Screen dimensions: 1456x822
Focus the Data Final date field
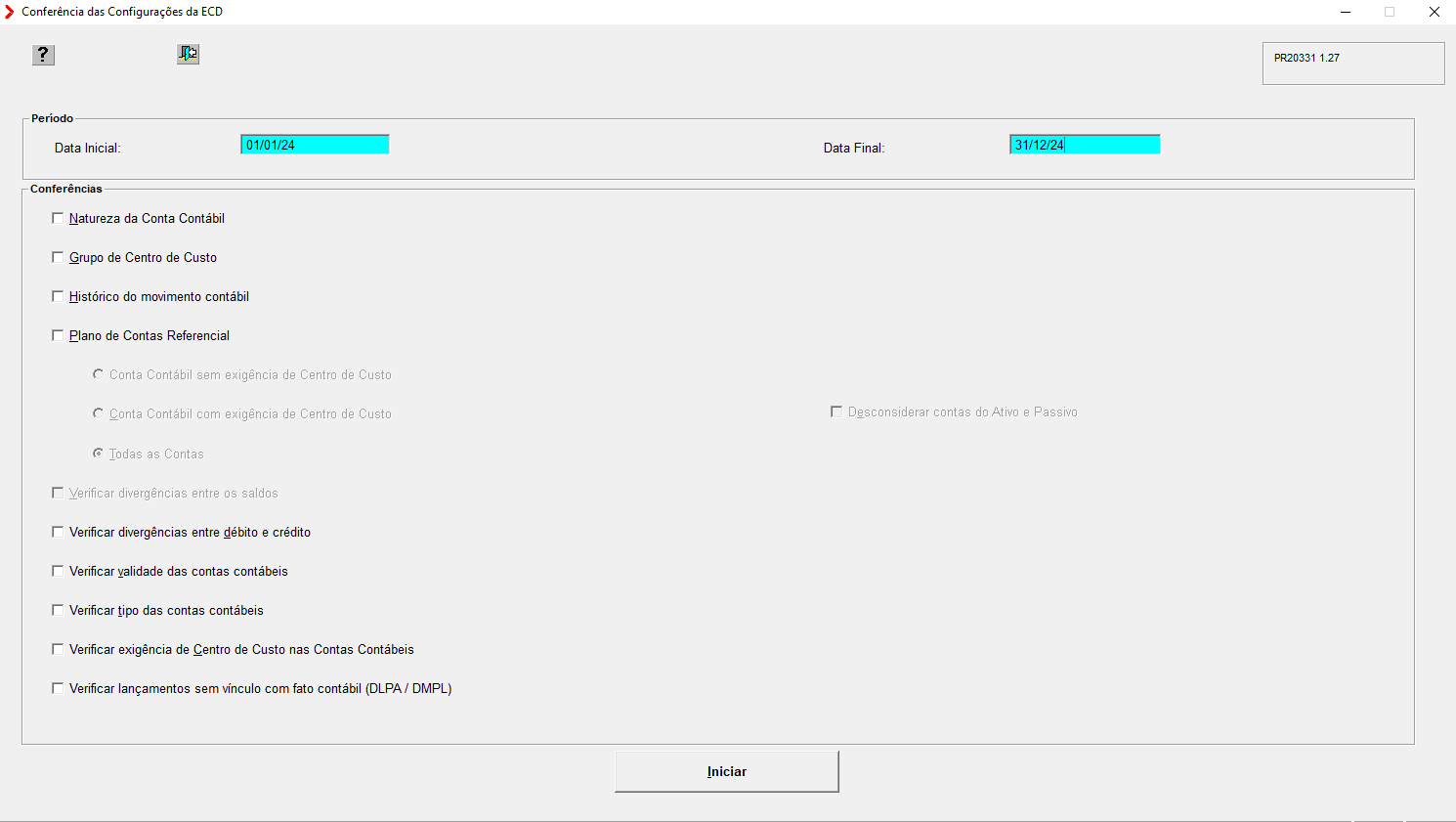coord(1085,145)
